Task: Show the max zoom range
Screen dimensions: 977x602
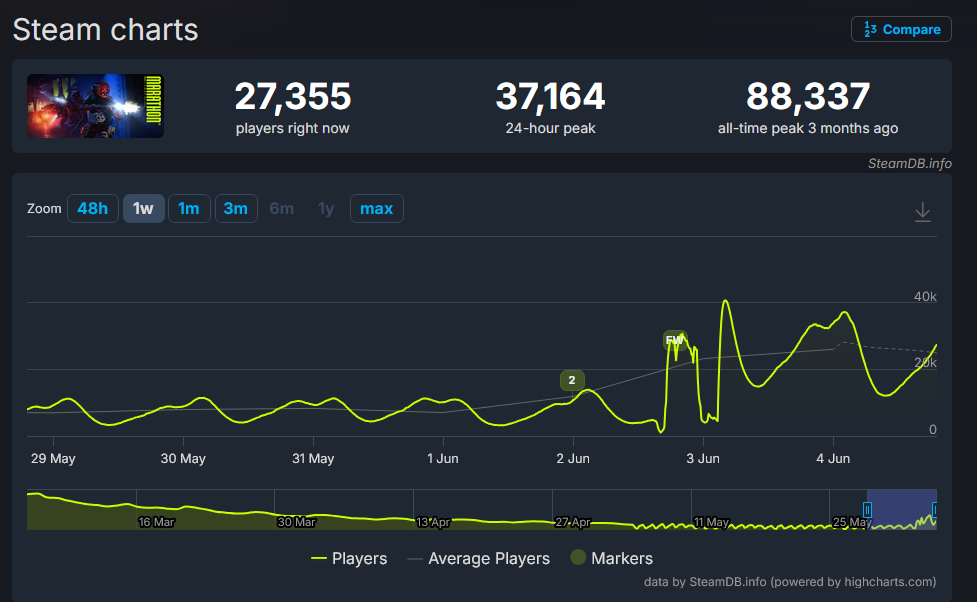Action: coord(376,208)
